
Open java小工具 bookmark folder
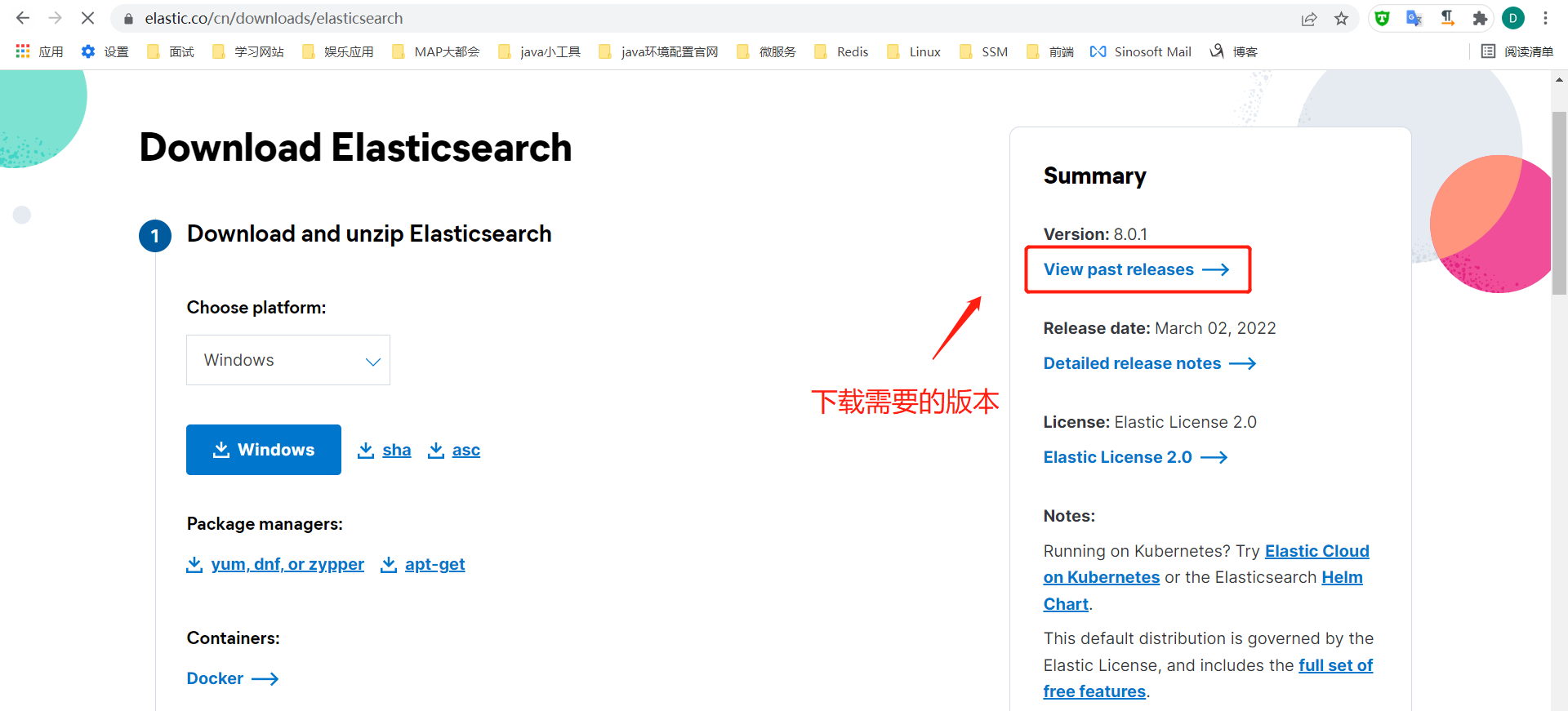[x=539, y=51]
